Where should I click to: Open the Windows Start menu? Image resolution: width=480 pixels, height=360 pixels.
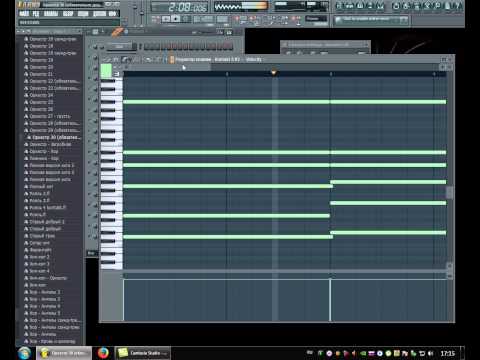click(x=24, y=353)
